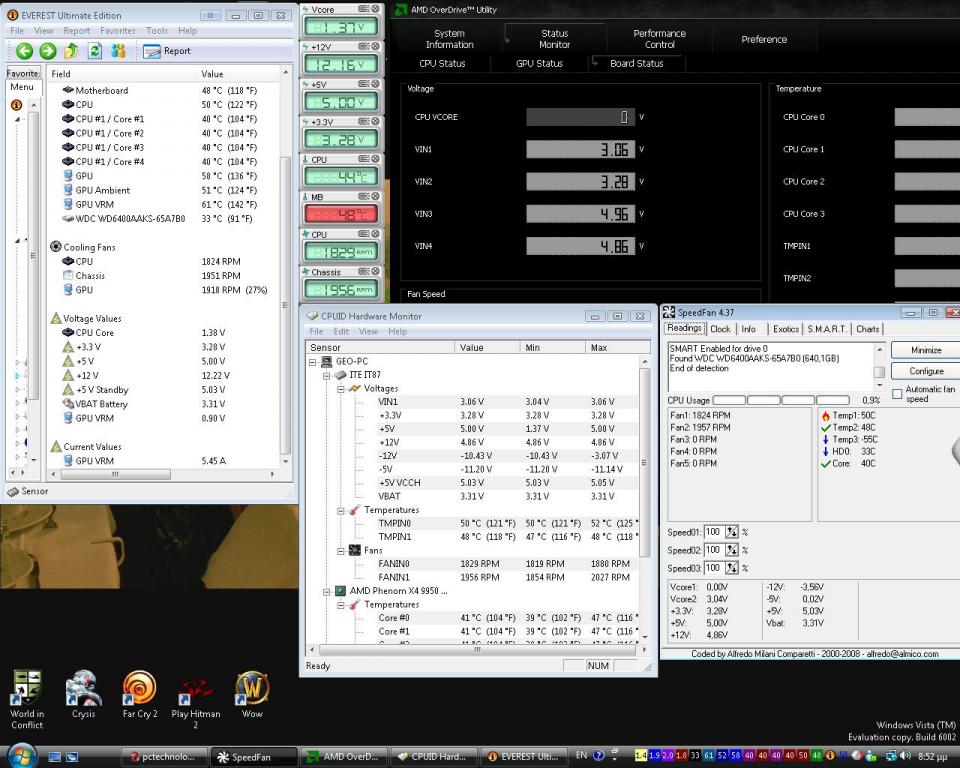
Task: Open the Charts tab in SpeedFan
Action: coord(868,329)
